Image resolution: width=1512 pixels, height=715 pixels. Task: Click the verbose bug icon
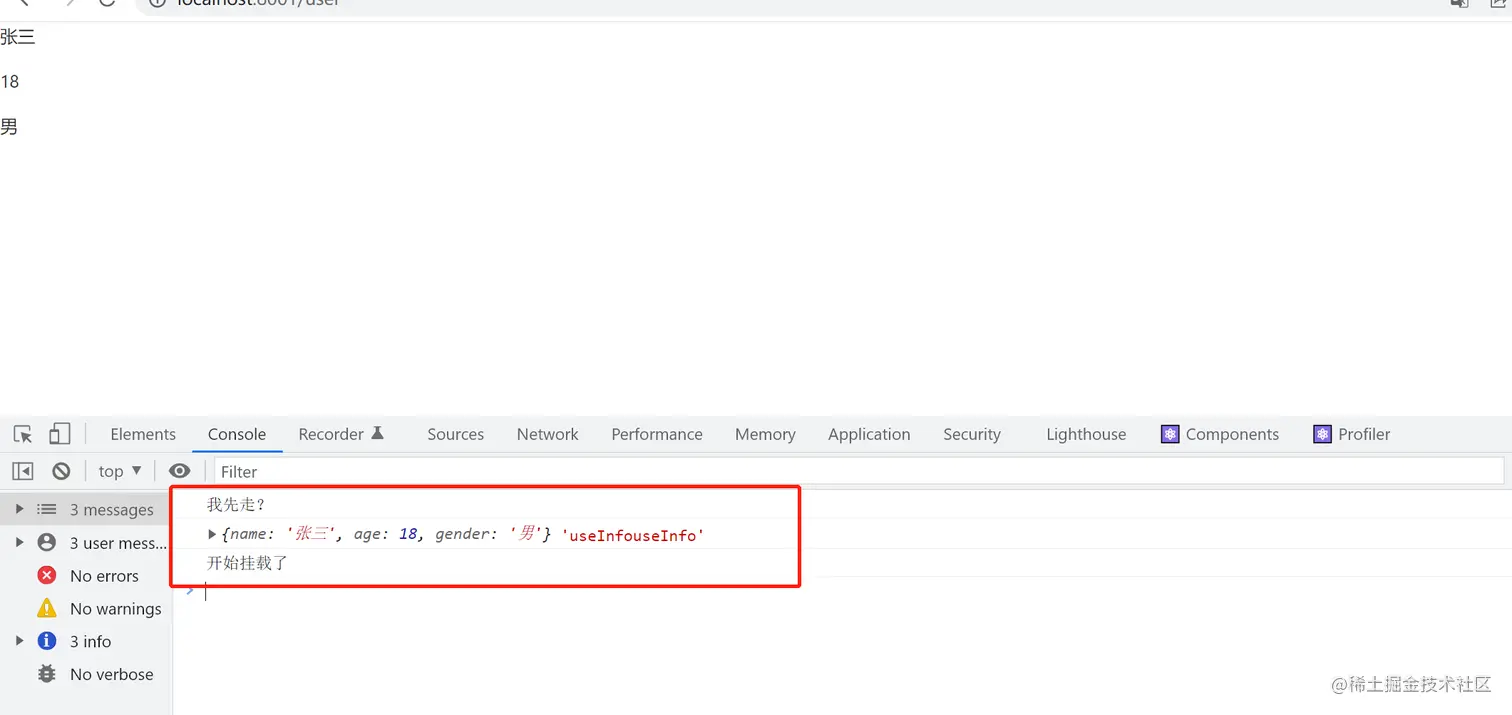tap(47, 674)
